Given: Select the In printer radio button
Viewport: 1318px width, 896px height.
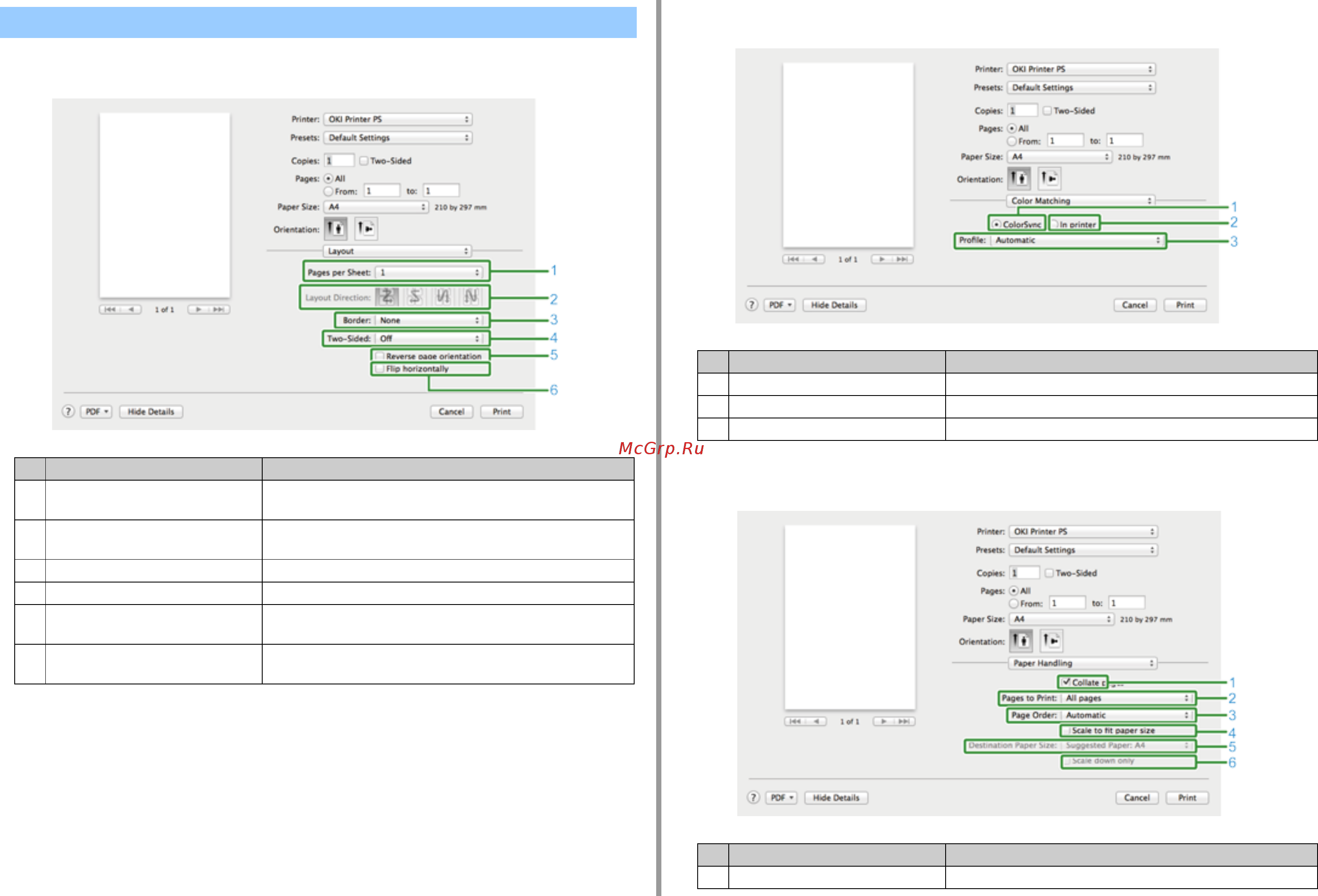Looking at the screenshot, I should pos(1055,225).
